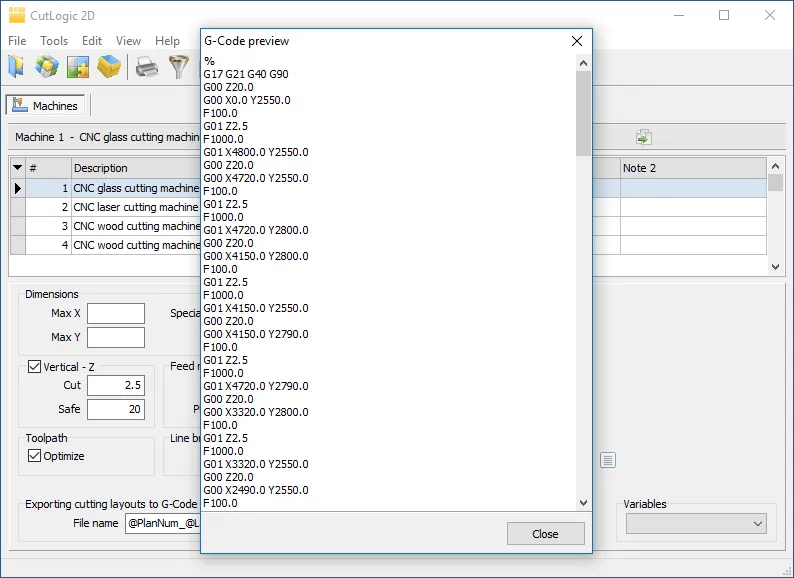Image resolution: width=794 pixels, height=578 pixels.
Task: Click the funnel filter icon
Action: click(178, 67)
